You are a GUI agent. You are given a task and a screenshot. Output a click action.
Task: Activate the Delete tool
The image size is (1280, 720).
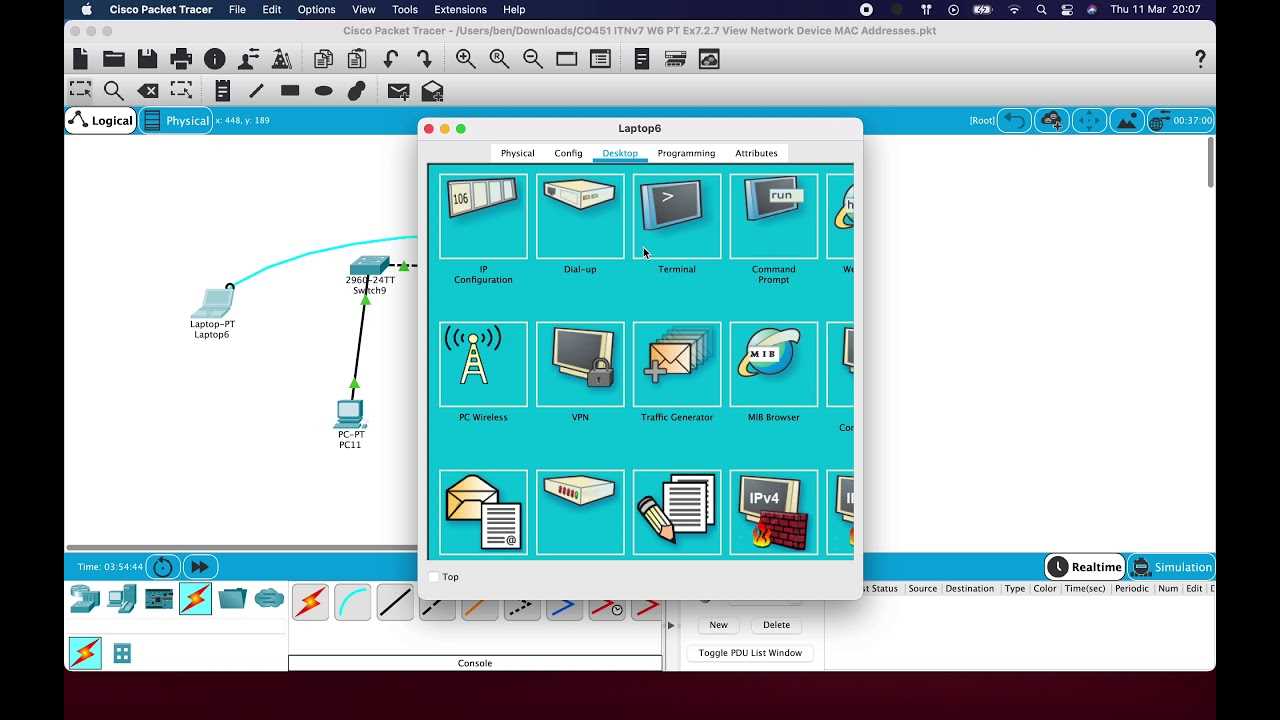[147, 91]
